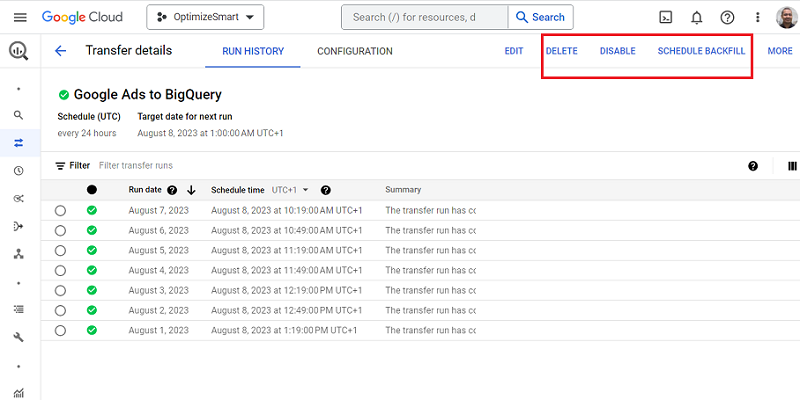The height and width of the screenshot is (400, 800).
Task: Click the Filter icon above the runs table
Action: point(60,166)
